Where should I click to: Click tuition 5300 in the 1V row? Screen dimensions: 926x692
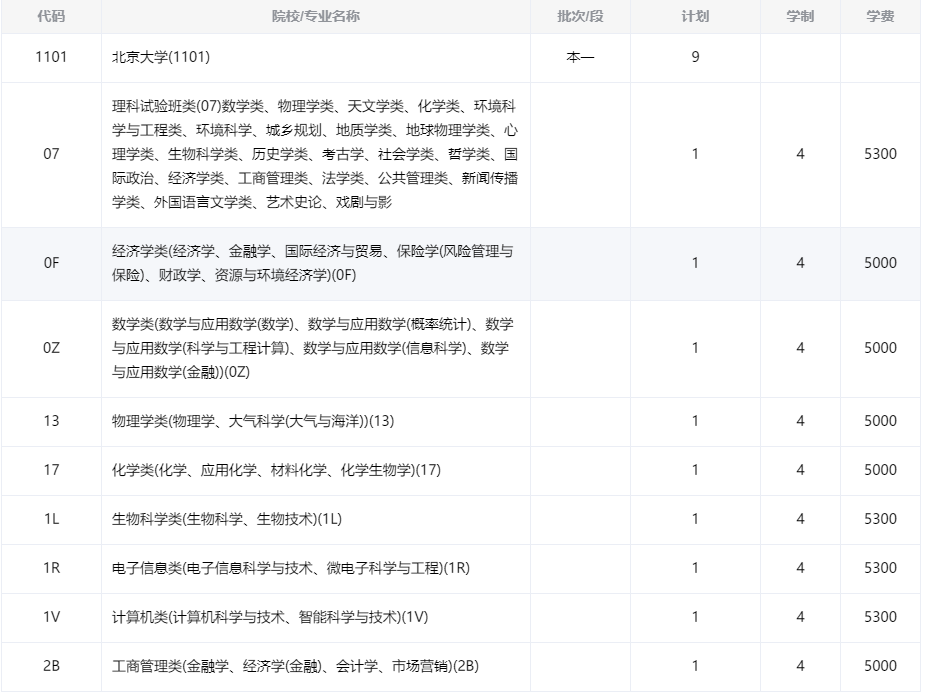coord(880,617)
